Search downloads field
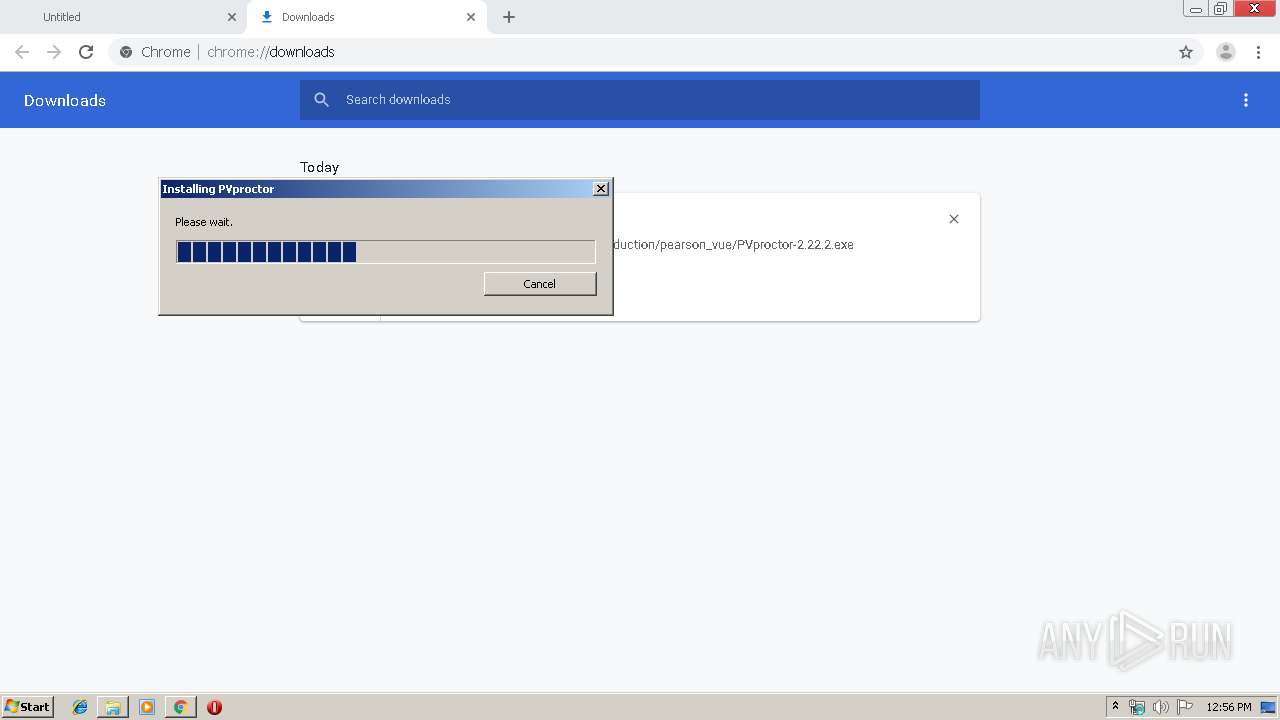Image resolution: width=1280 pixels, height=720 pixels. 640,100
